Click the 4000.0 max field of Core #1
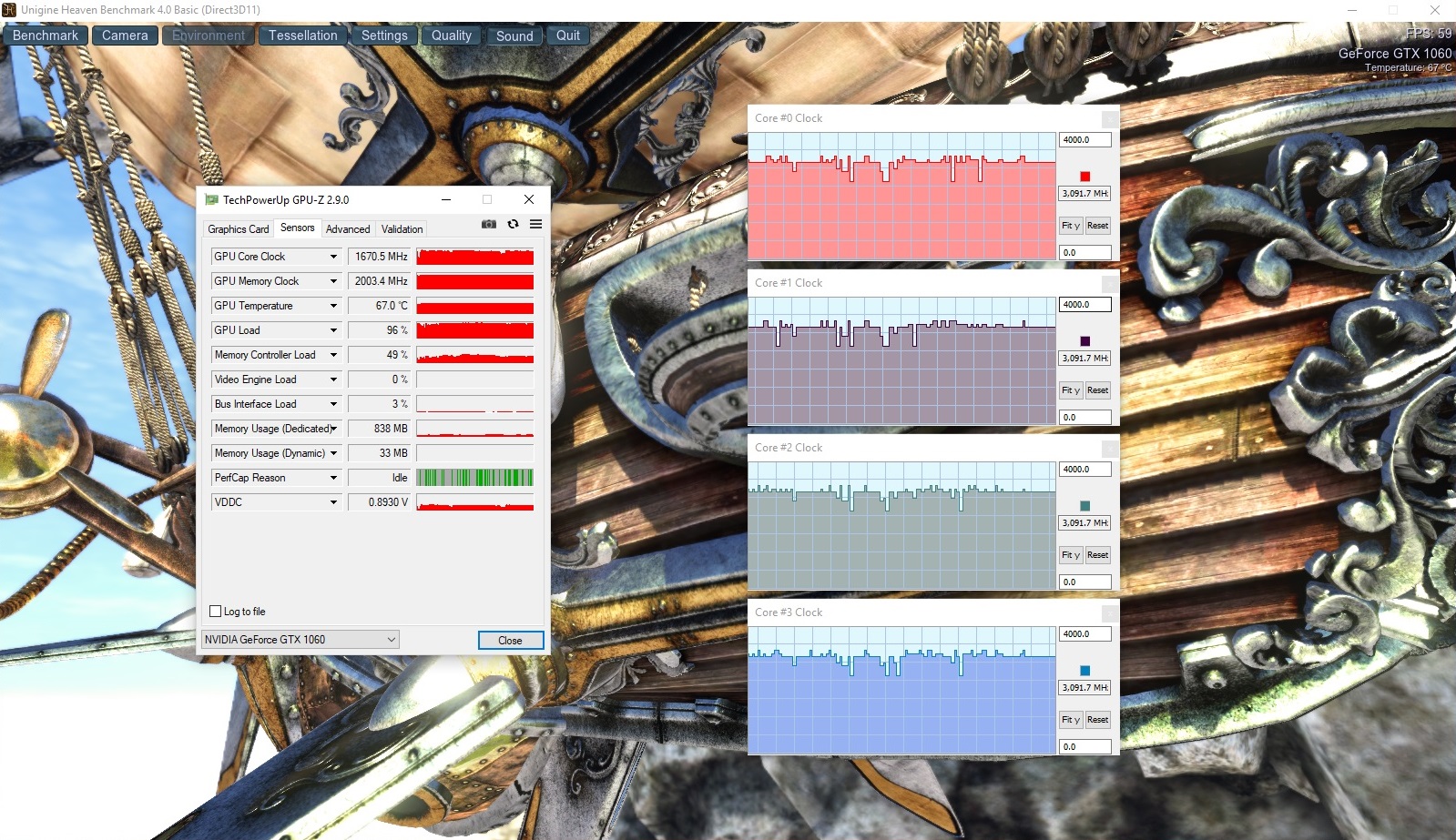Screen dimensions: 1456x840 coord(1085,305)
